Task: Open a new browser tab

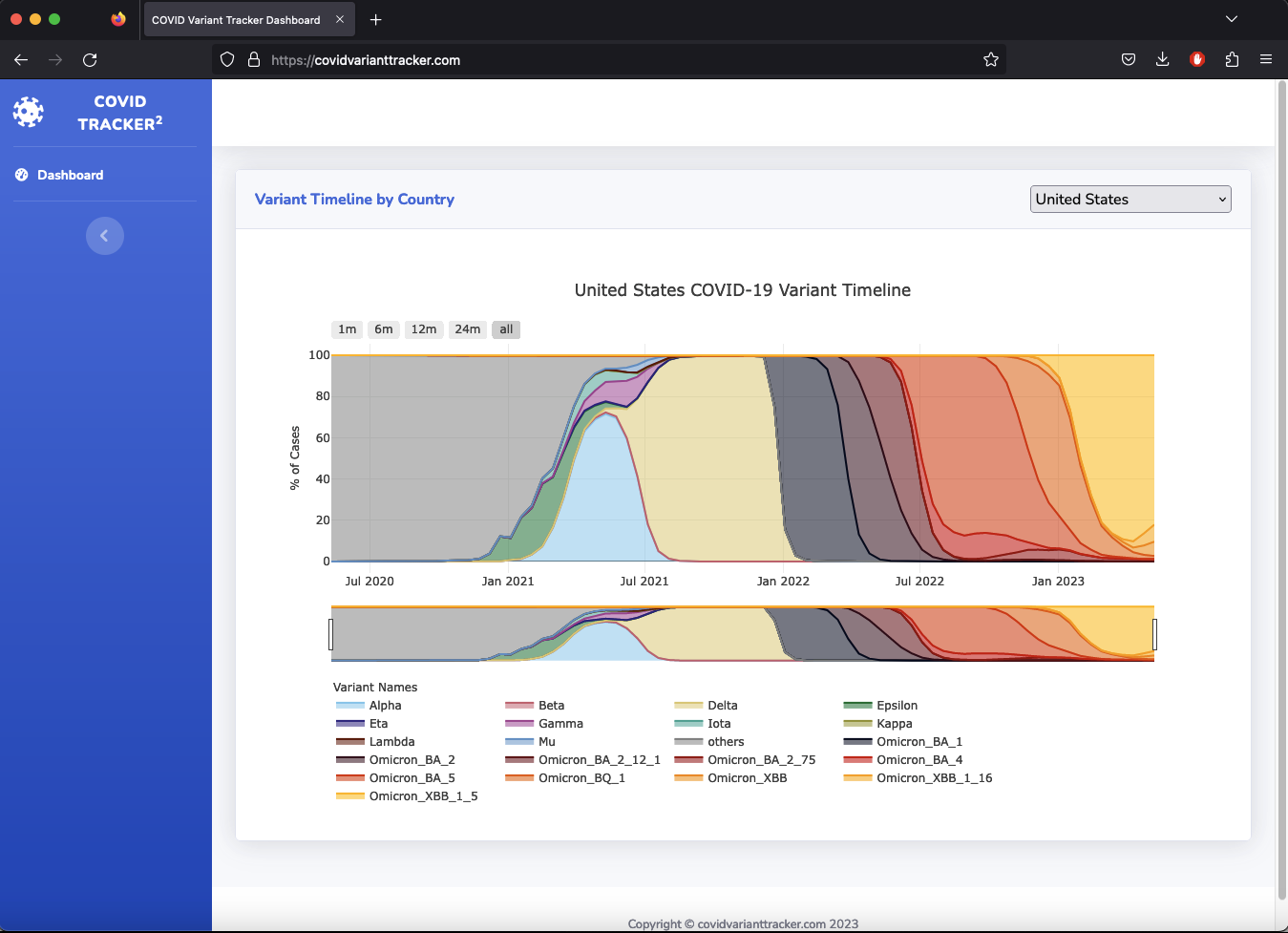Action: point(375,19)
